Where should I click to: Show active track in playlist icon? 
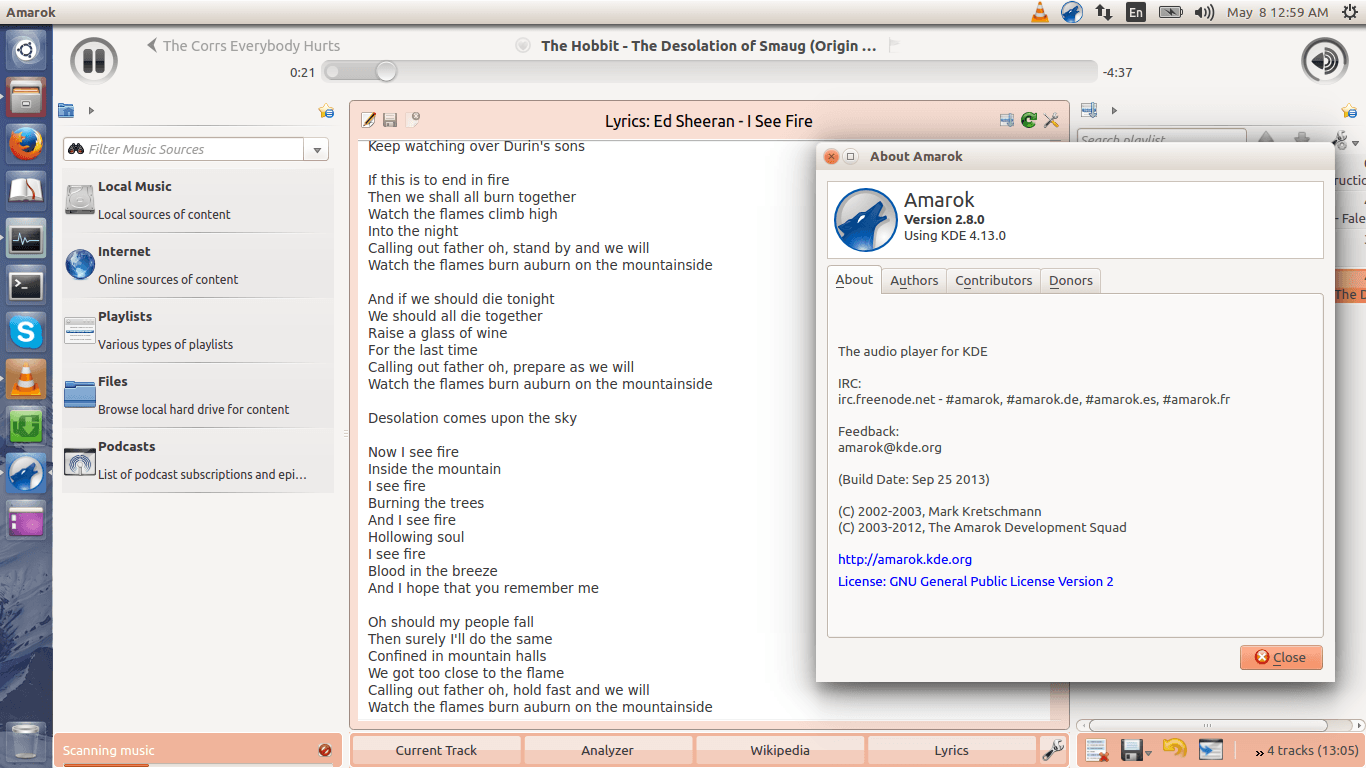click(x=1211, y=750)
